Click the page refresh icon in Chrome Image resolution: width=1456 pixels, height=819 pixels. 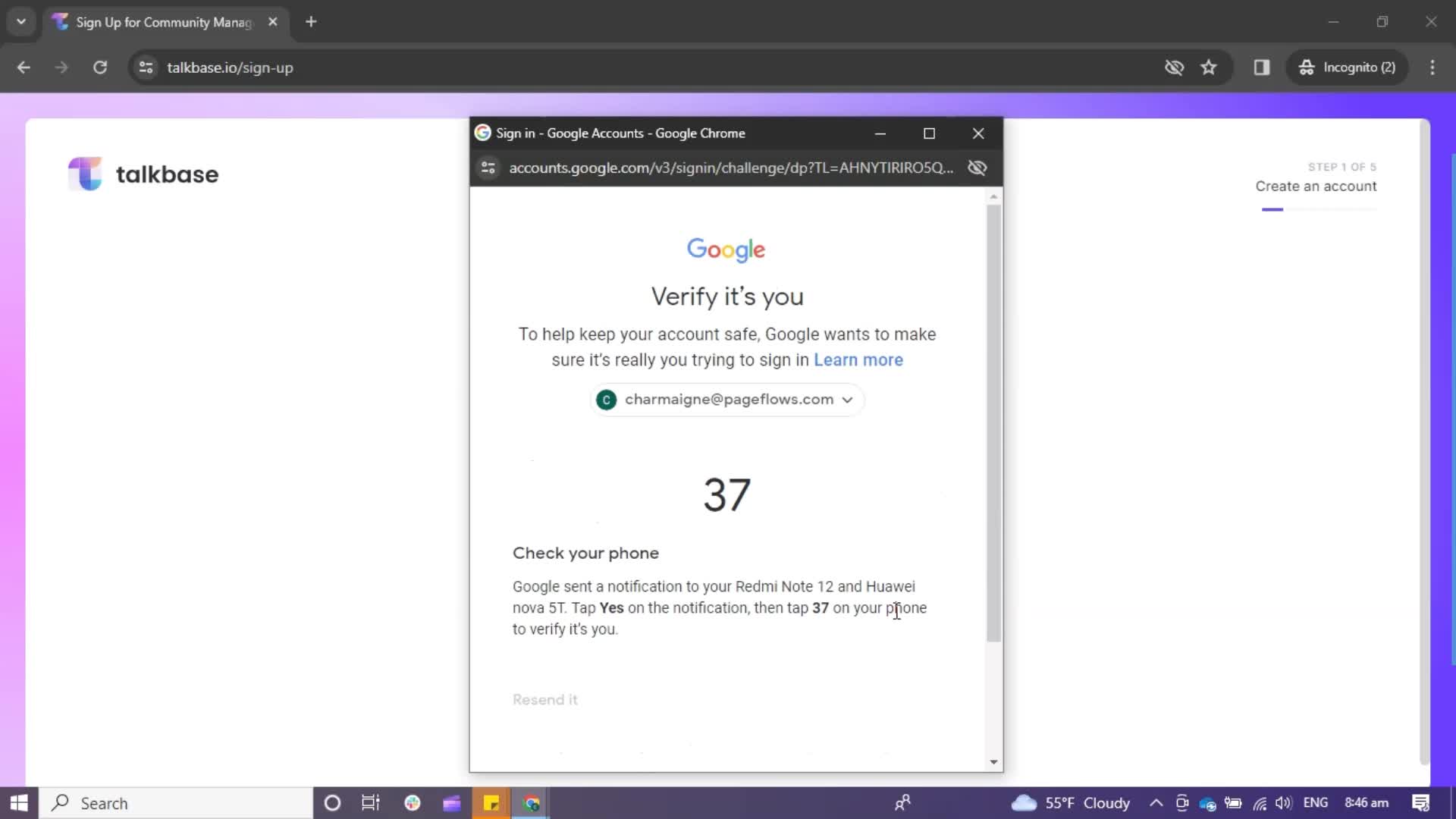pyautogui.click(x=100, y=67)
